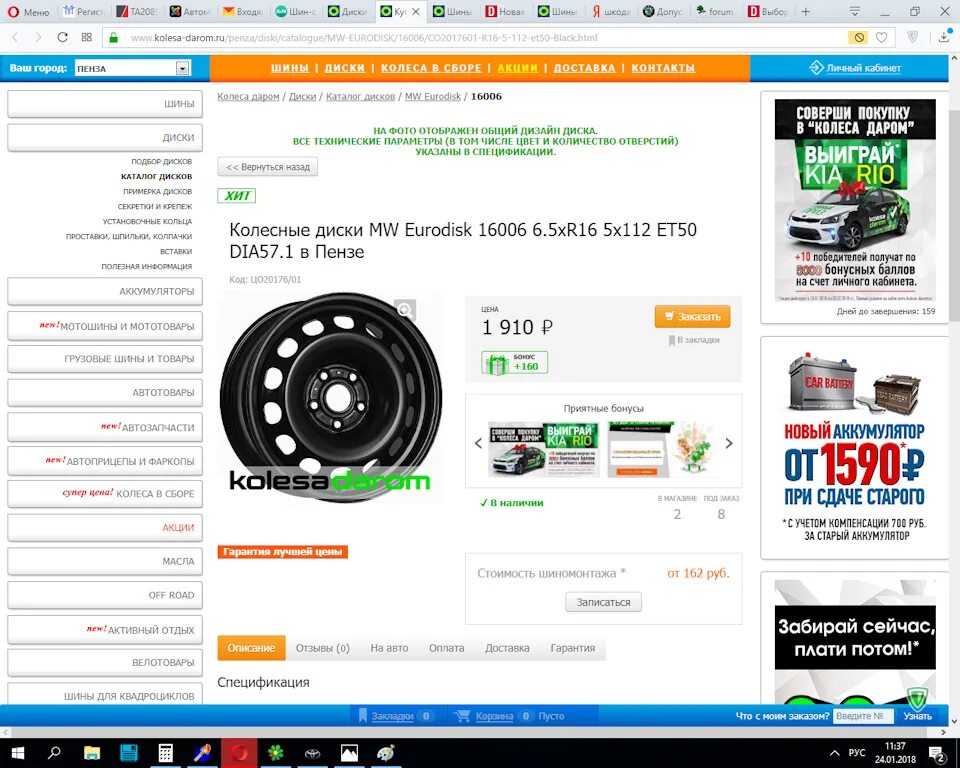This screenshot has height=768, width=960.
Task: Select Описание tab
Action: 252,648
